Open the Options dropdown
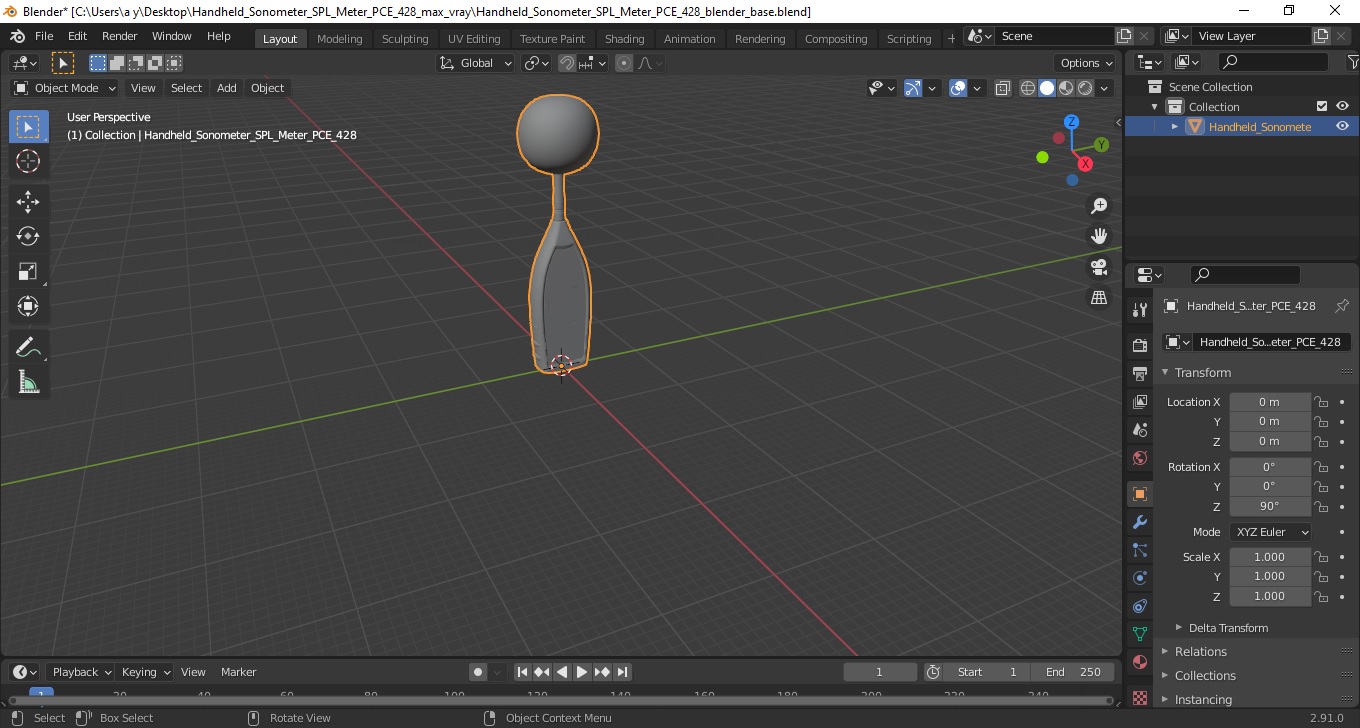This screenshot has height=728, width=1360. [1087, 63]
